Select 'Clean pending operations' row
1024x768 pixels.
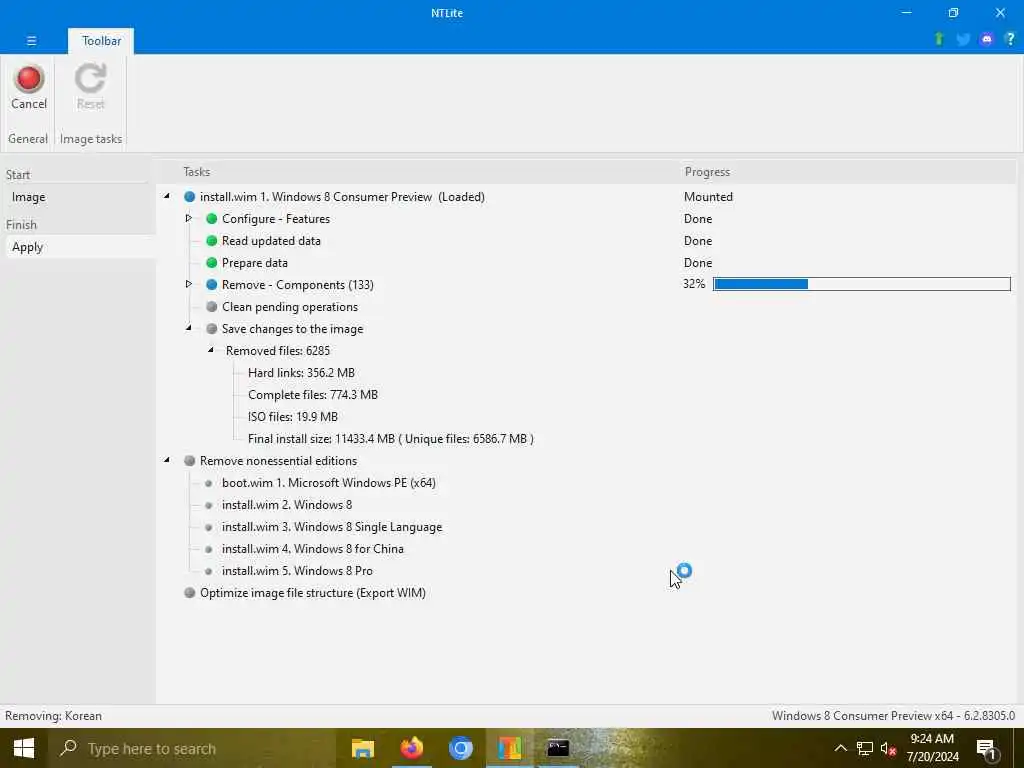(x=289, y=307)
